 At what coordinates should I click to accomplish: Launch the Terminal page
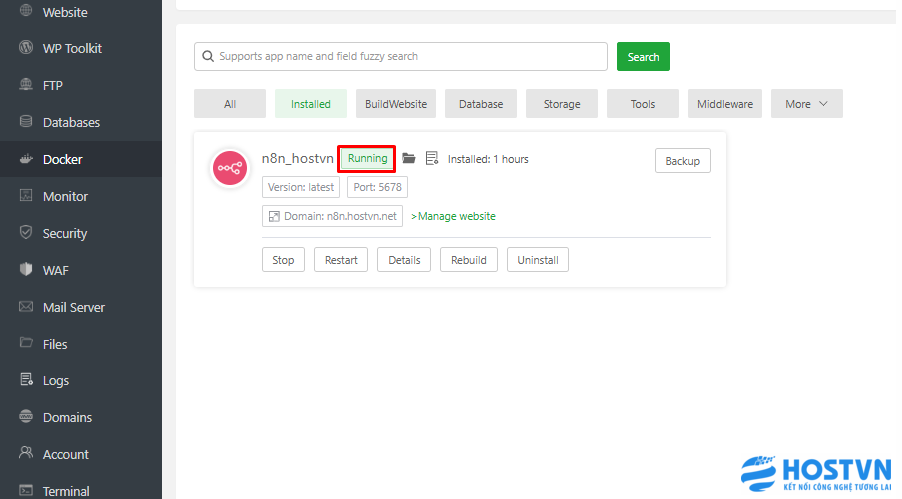click(66, 491)
